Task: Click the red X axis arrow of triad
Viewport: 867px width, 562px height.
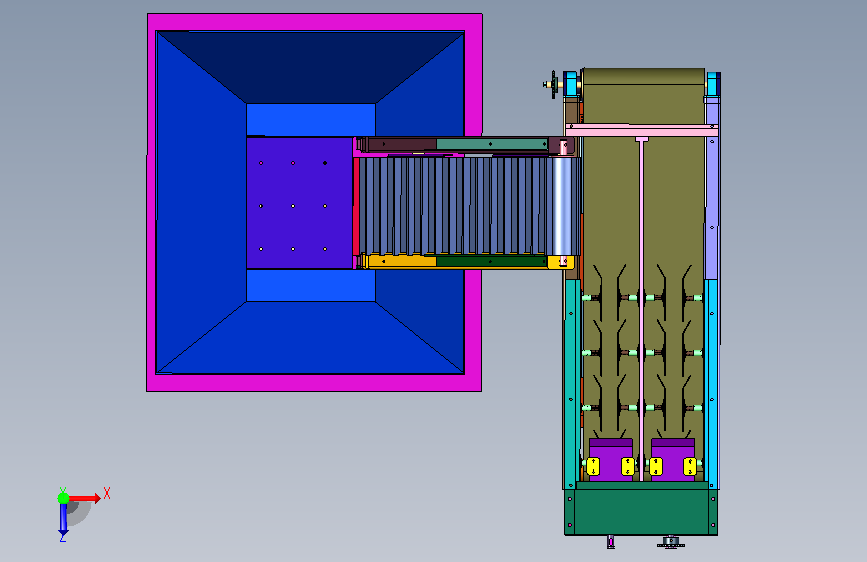Action: point(85,498)
